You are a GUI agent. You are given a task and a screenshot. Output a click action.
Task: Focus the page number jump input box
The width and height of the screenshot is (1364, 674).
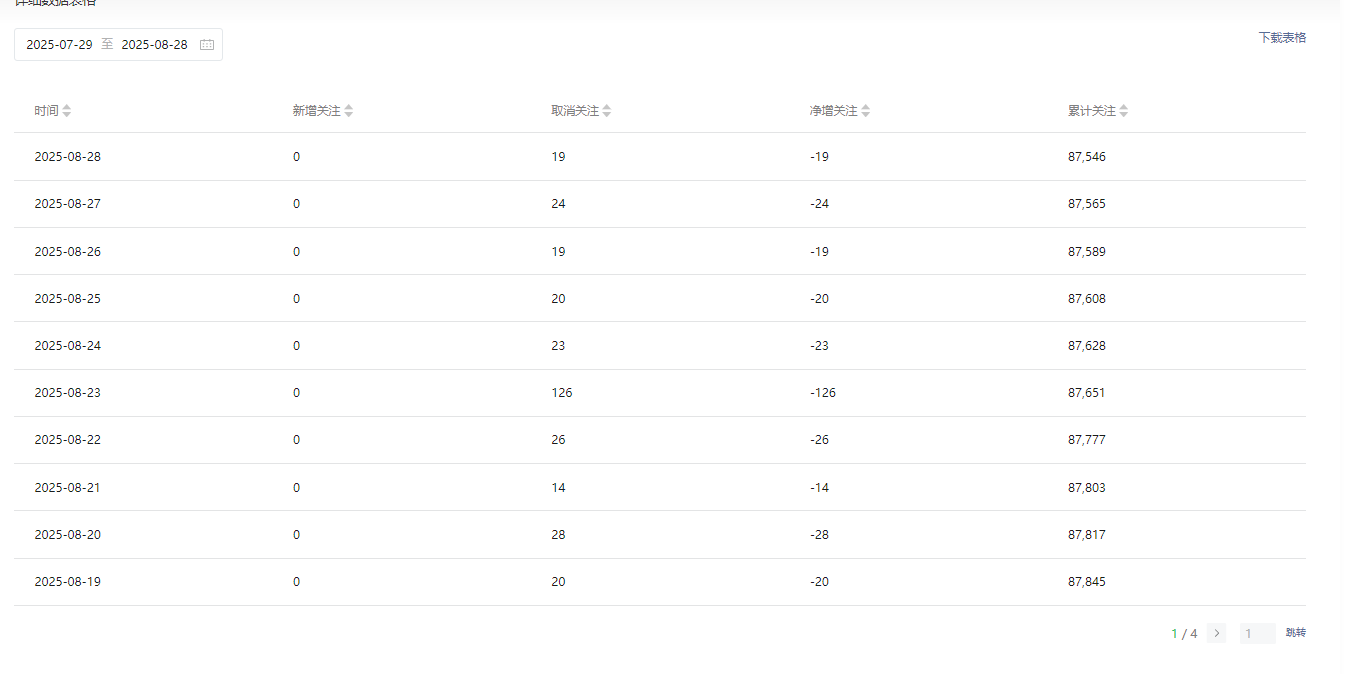point(1258,633)
